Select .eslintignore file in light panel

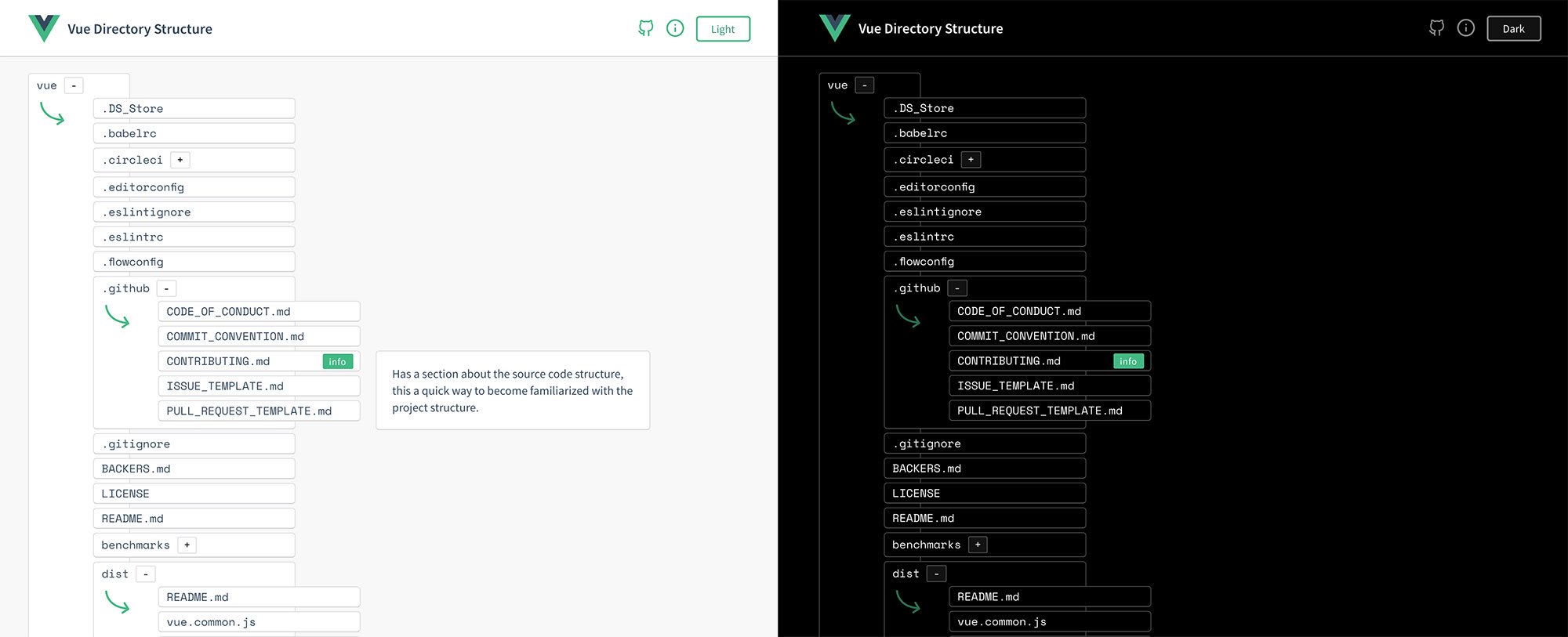click(194, 212)
